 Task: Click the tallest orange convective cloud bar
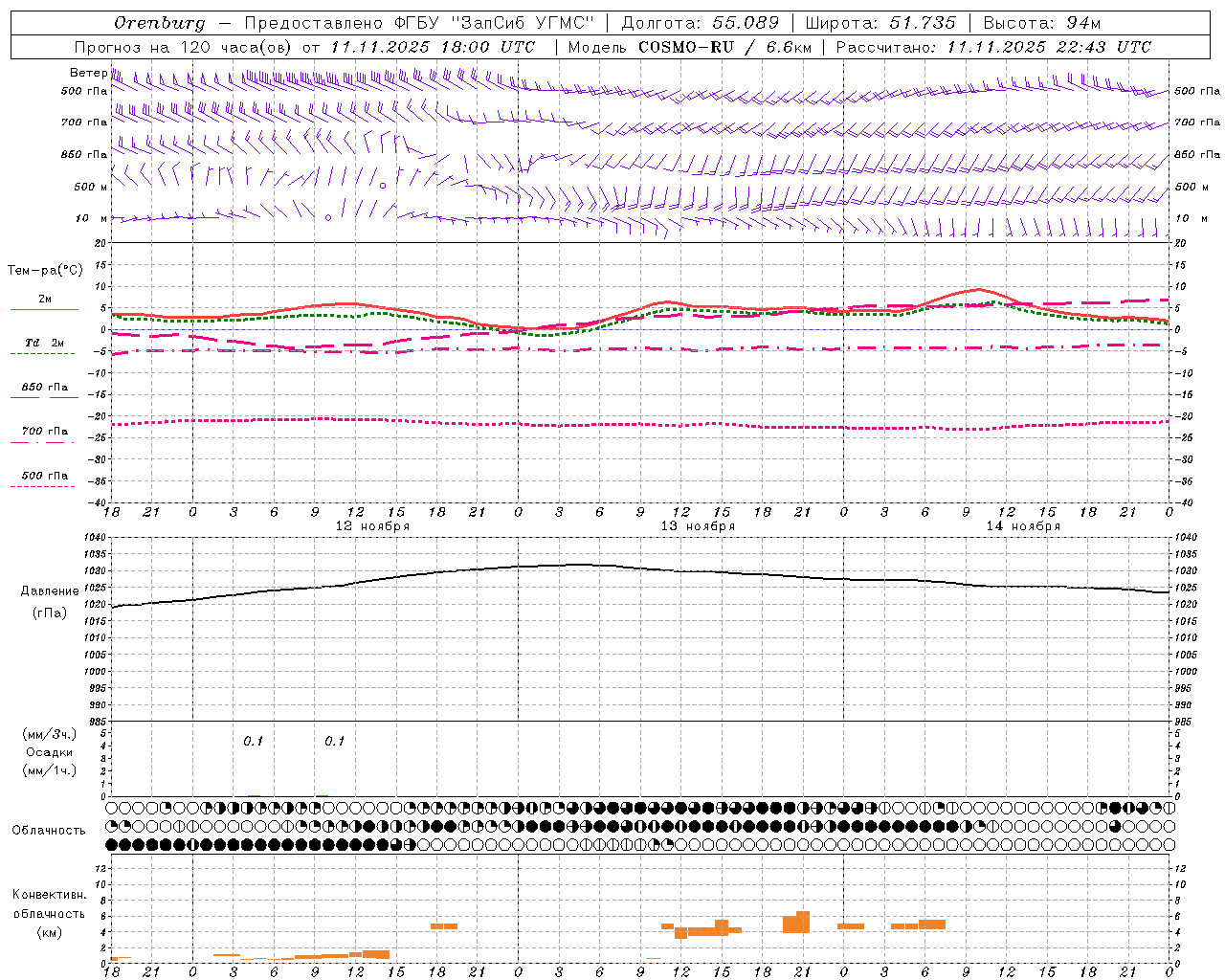coord(803,922)
